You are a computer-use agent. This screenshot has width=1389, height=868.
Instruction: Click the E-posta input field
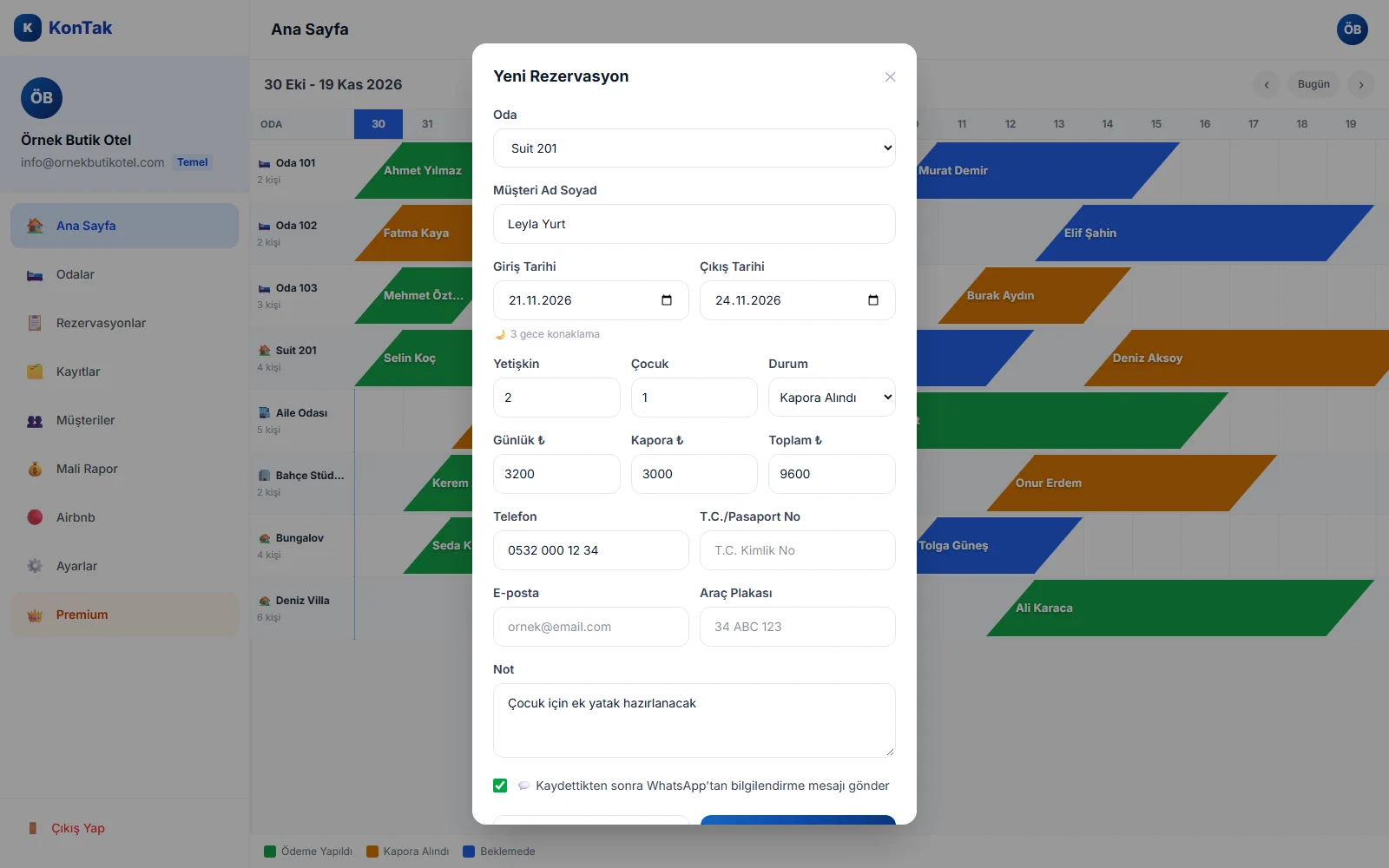[591, 627]
